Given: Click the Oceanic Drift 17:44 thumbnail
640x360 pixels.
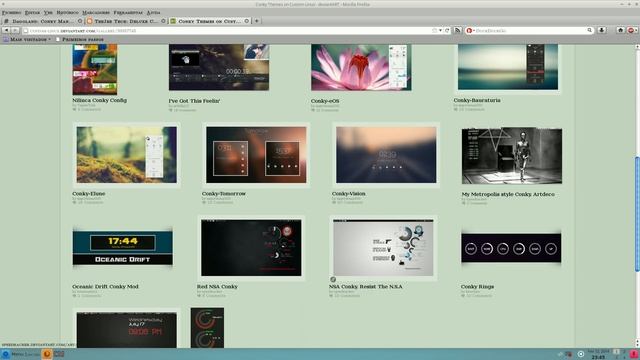Looking at the screenshot, I should click(x=122, y=248).
